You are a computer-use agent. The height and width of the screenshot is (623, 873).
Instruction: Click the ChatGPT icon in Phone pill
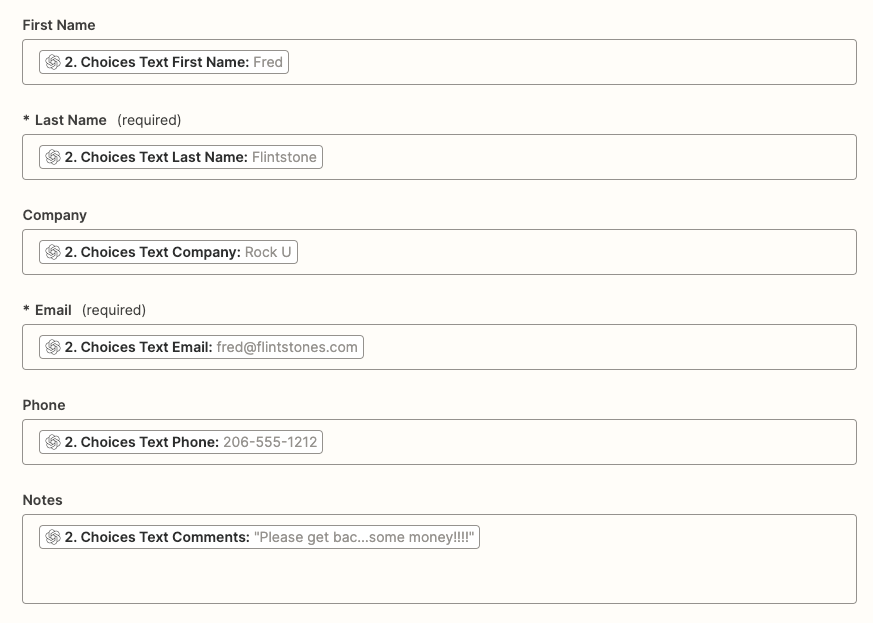point(53,442)
